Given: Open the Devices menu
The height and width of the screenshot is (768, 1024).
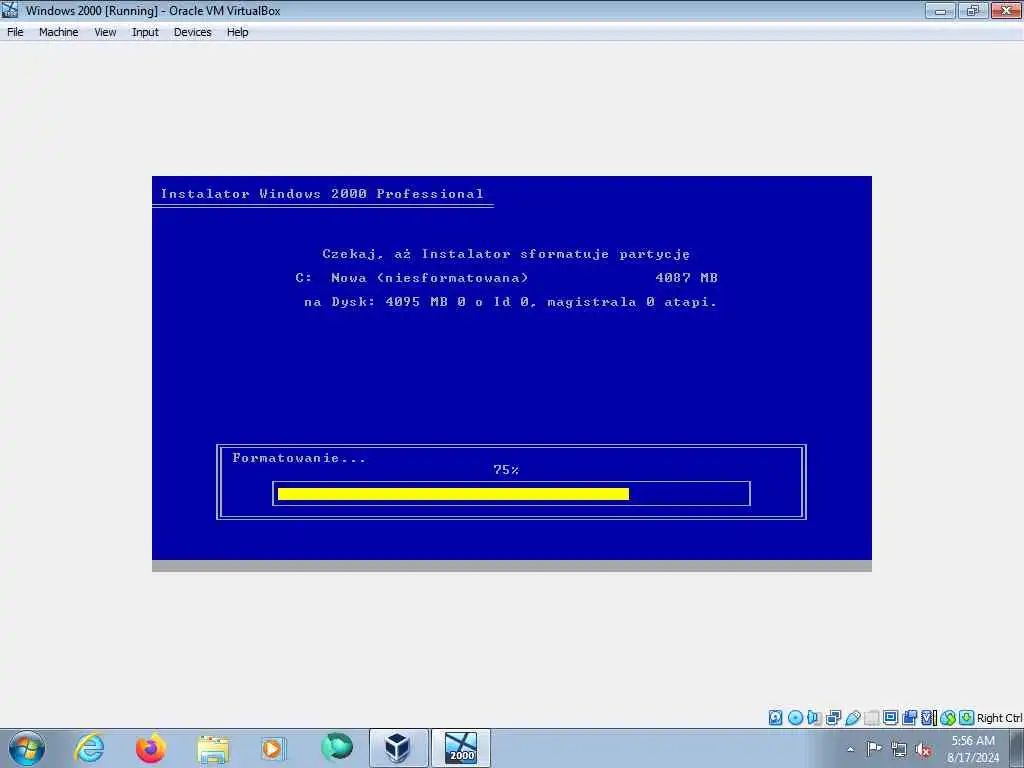Looking at the screenshot, I should click(x=192, y=32).
